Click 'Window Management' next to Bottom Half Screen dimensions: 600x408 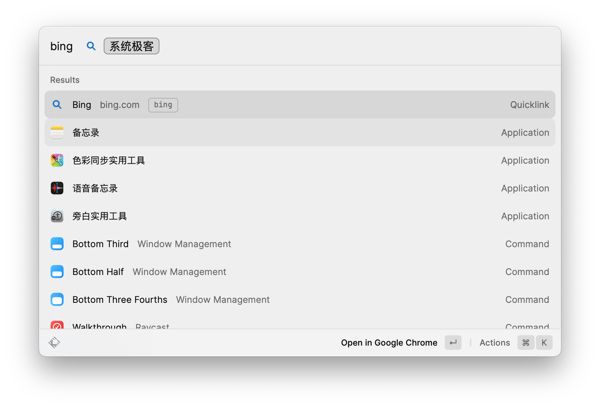pyautogui.click(x=179, y=272)
